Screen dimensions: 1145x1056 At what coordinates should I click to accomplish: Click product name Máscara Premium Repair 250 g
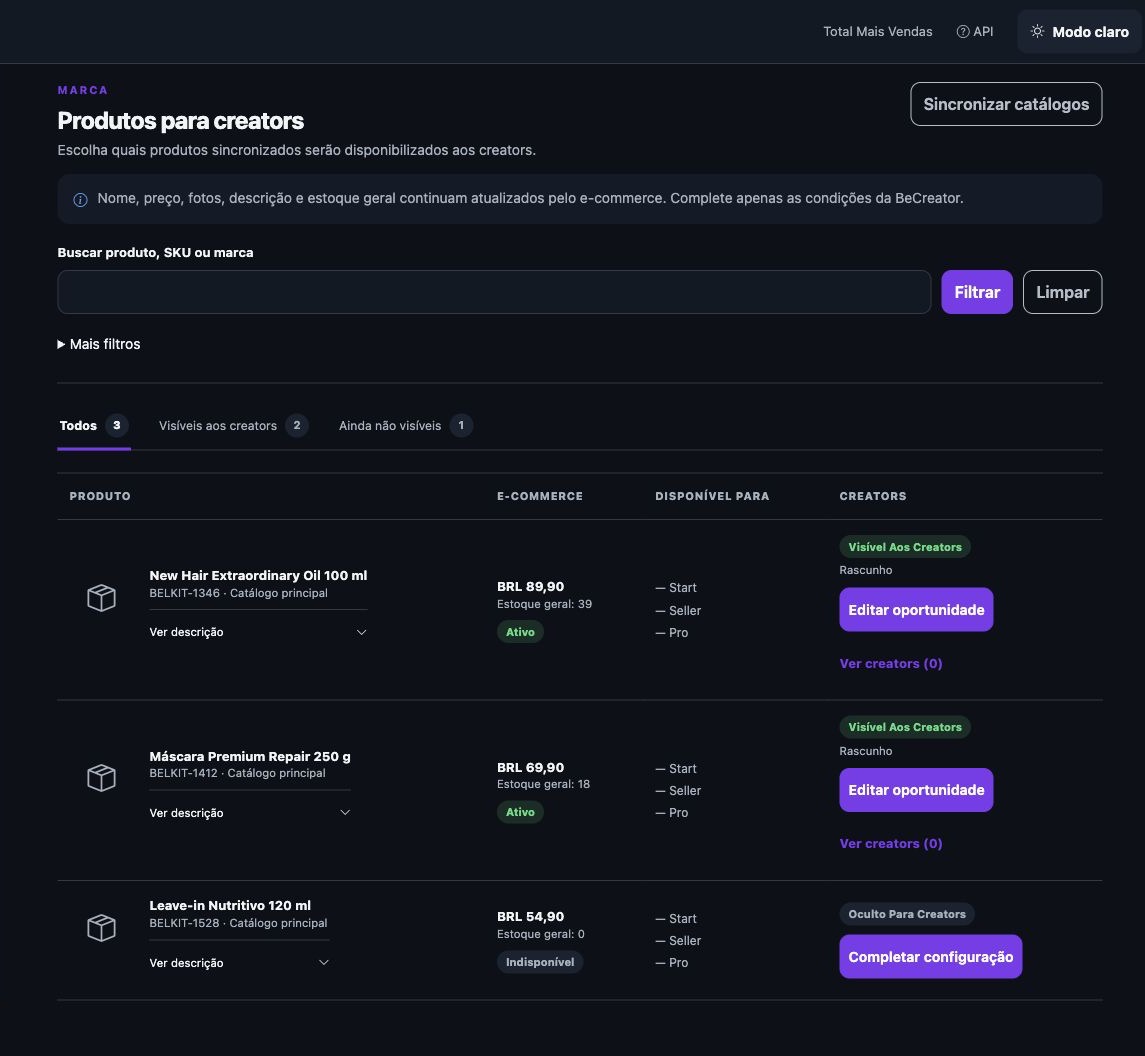coord(250,757)
